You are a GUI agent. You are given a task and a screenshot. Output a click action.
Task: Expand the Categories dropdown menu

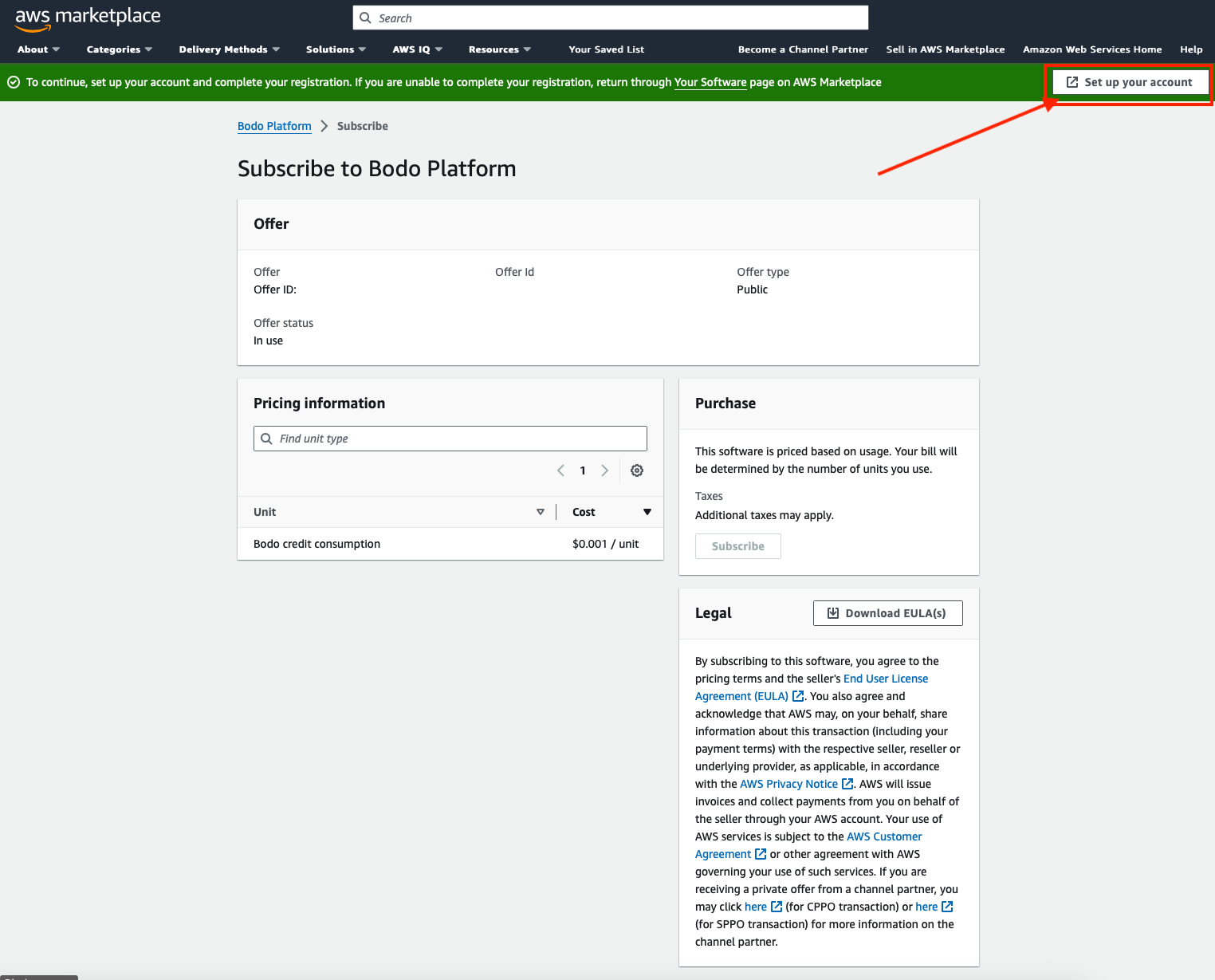coord(119,49)
